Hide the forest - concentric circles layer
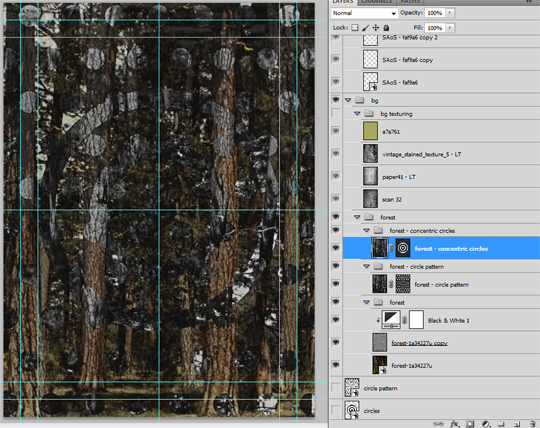The image size is (540, 428). click(x=336, y=248)
